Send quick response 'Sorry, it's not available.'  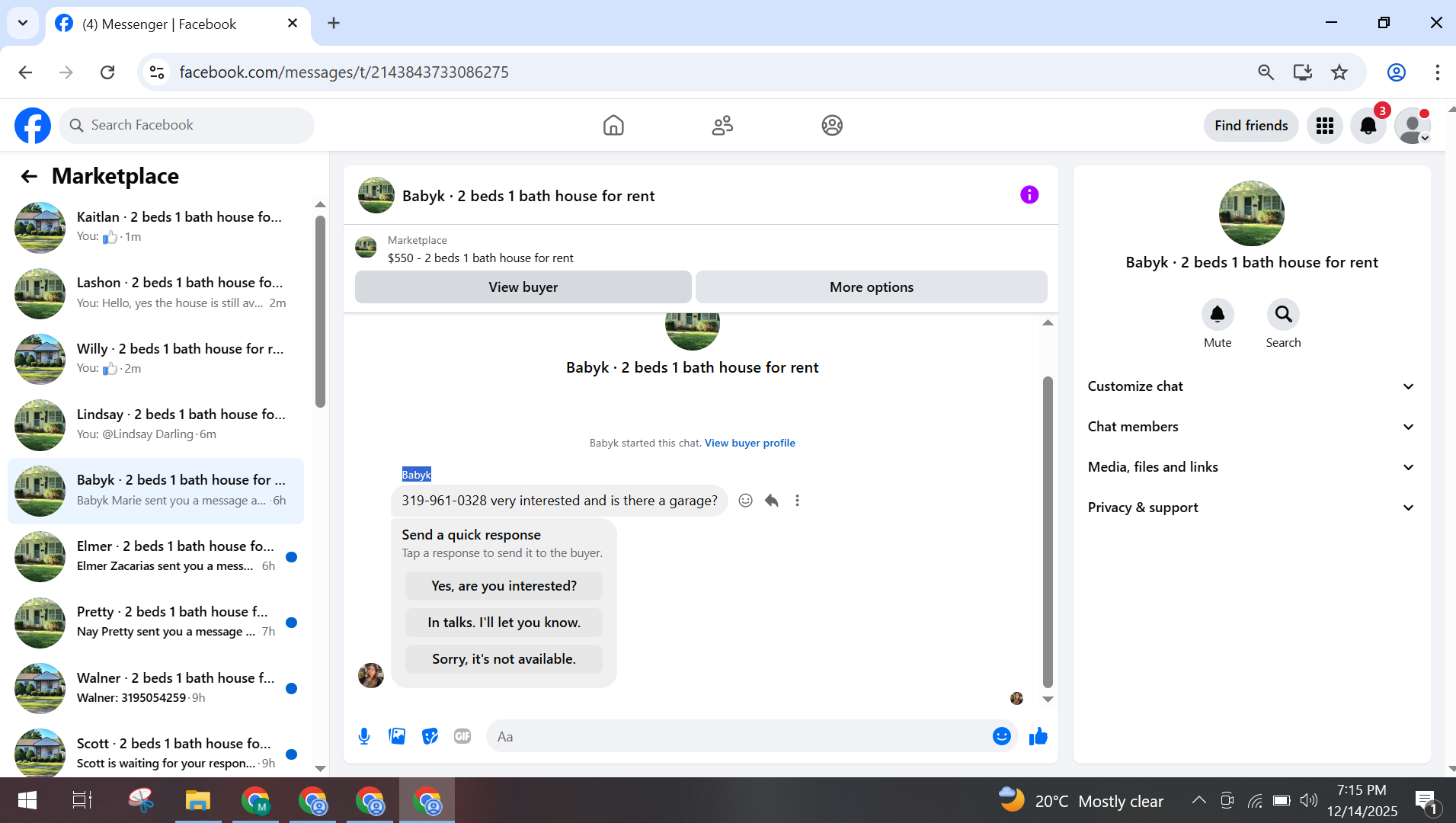504,659
